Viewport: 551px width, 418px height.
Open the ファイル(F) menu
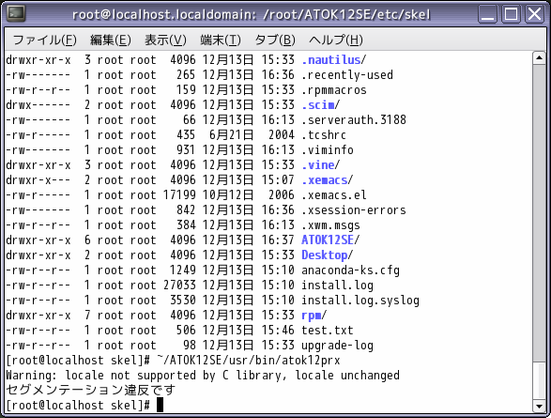[x=45, y=40]
